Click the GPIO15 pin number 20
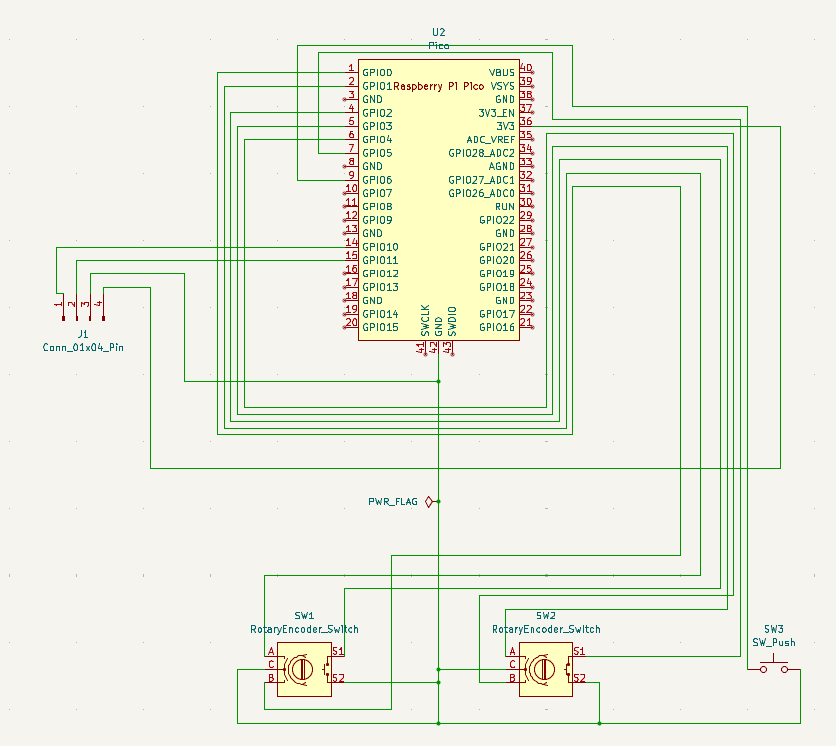The image size is (836, 746). tap(352, 325)
